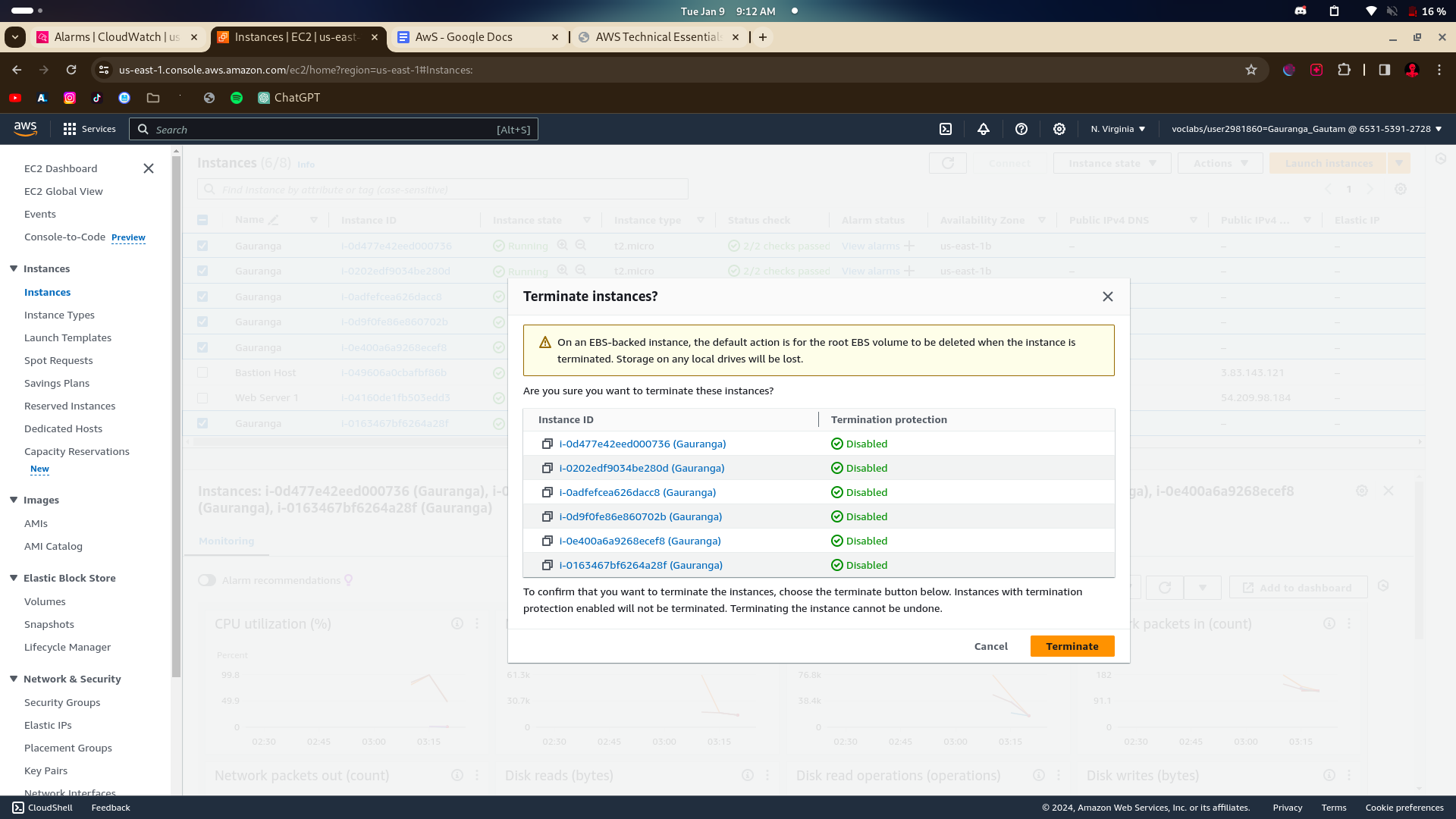Screen dimensions: 1456x819
Task: Check the Bastion Host row checkbox
Action: [x=202, y=372]
